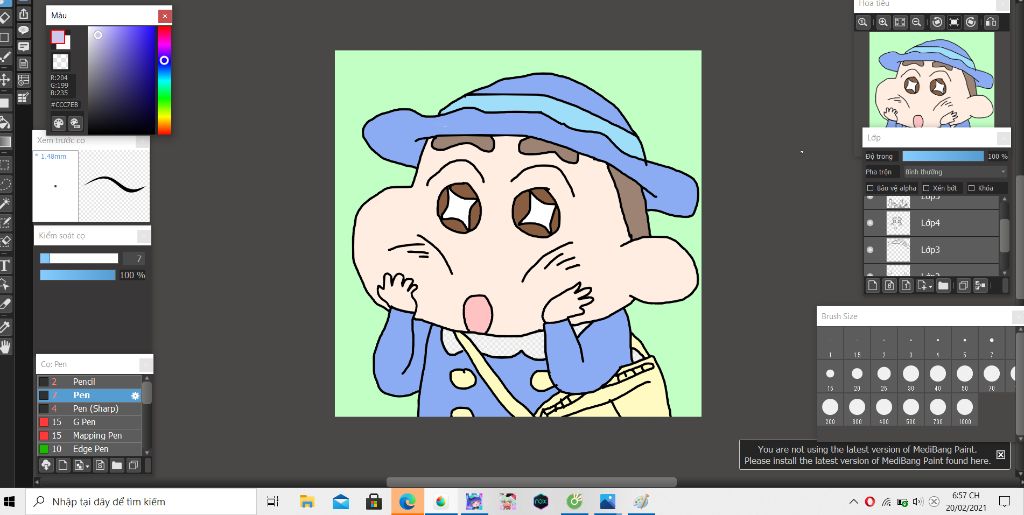Select the G Pen brush
The image size is (1024, 515).
pyautogui.click(x=89, y=422)
